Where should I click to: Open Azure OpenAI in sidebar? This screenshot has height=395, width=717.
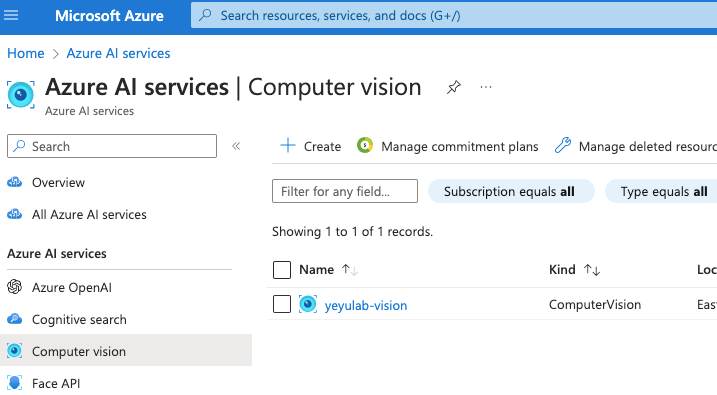[72, 288]
